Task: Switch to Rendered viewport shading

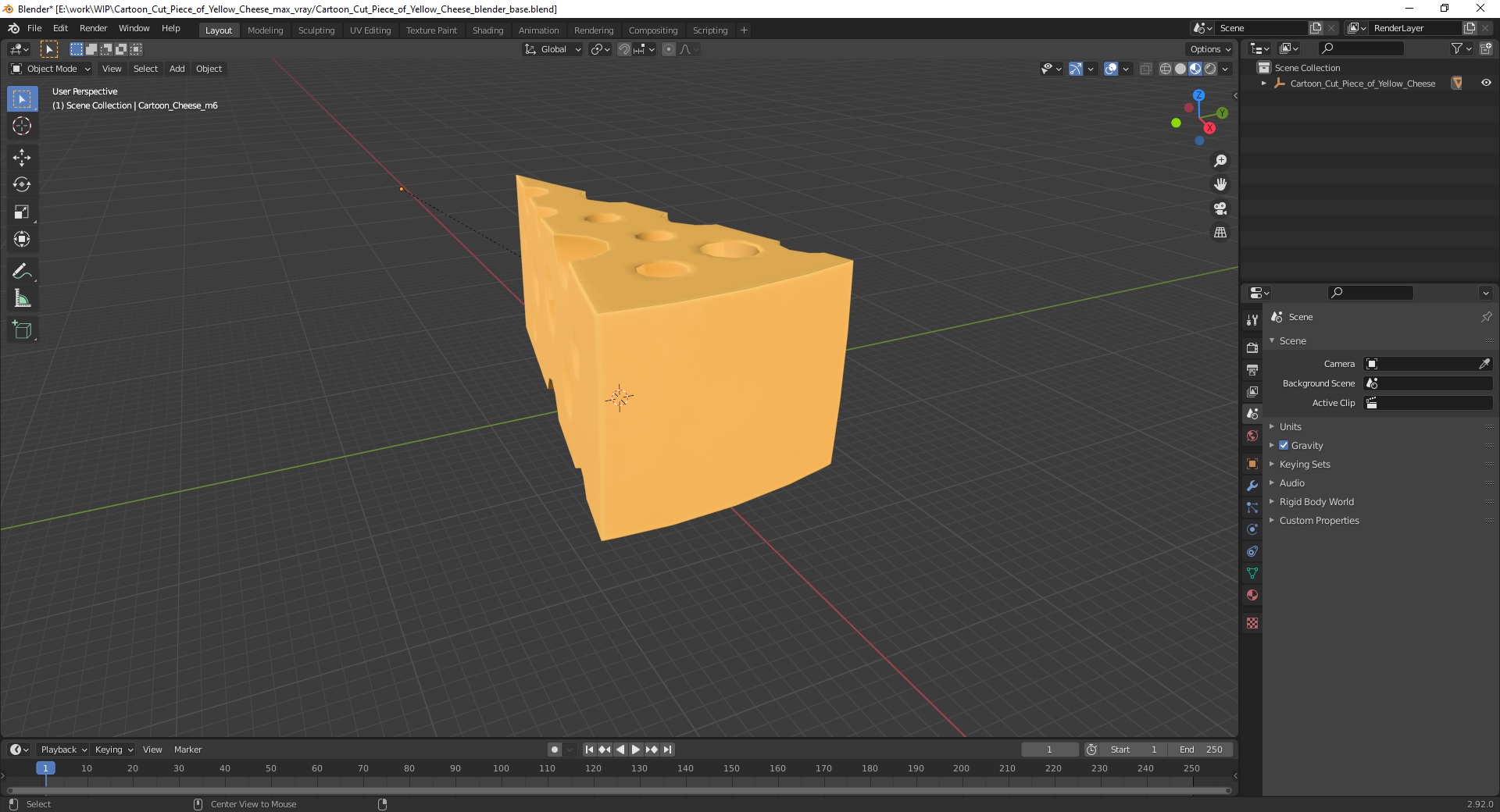Action: [x=1210, y=69]
